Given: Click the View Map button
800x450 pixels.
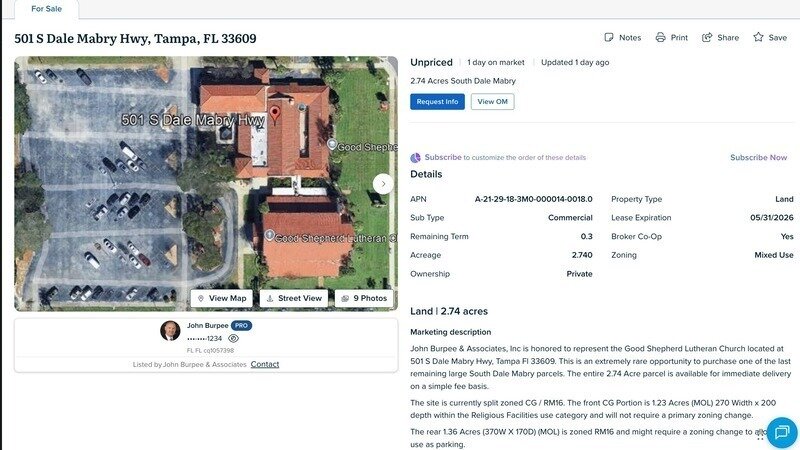Looking at the screenshot, I should tap(221, 298).
